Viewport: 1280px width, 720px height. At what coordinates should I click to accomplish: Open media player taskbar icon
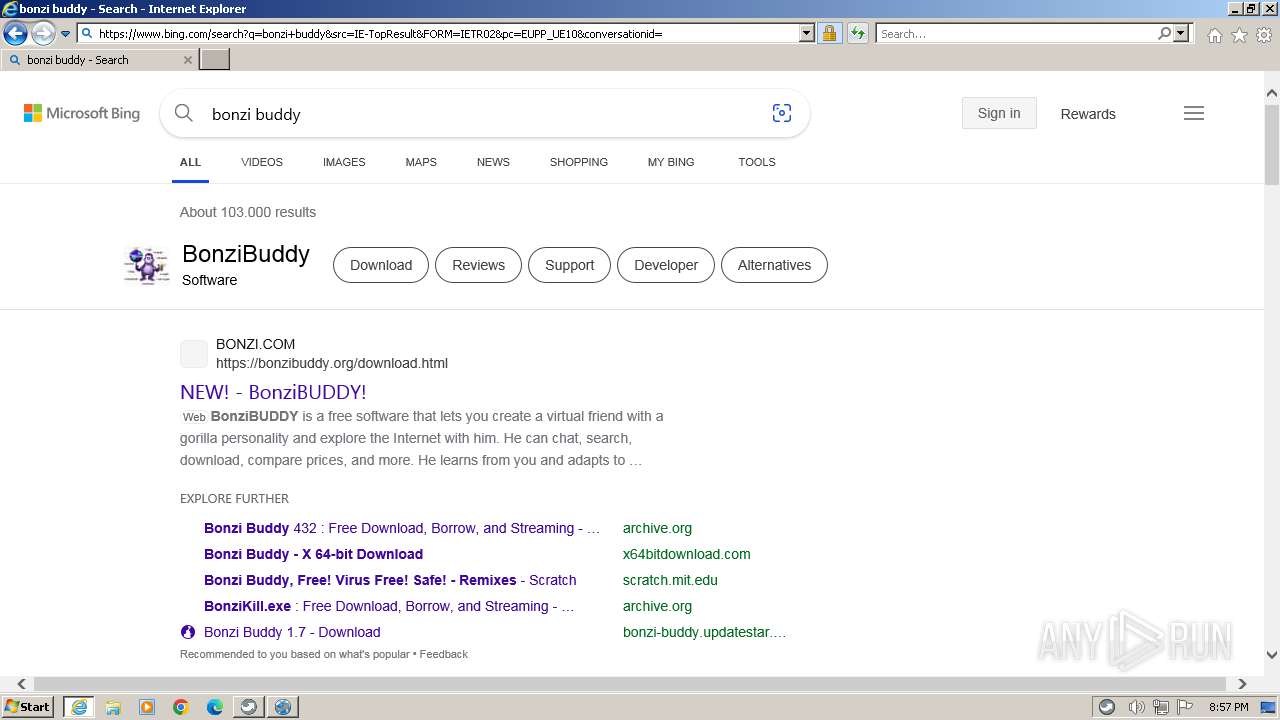(x=147, y=707)
